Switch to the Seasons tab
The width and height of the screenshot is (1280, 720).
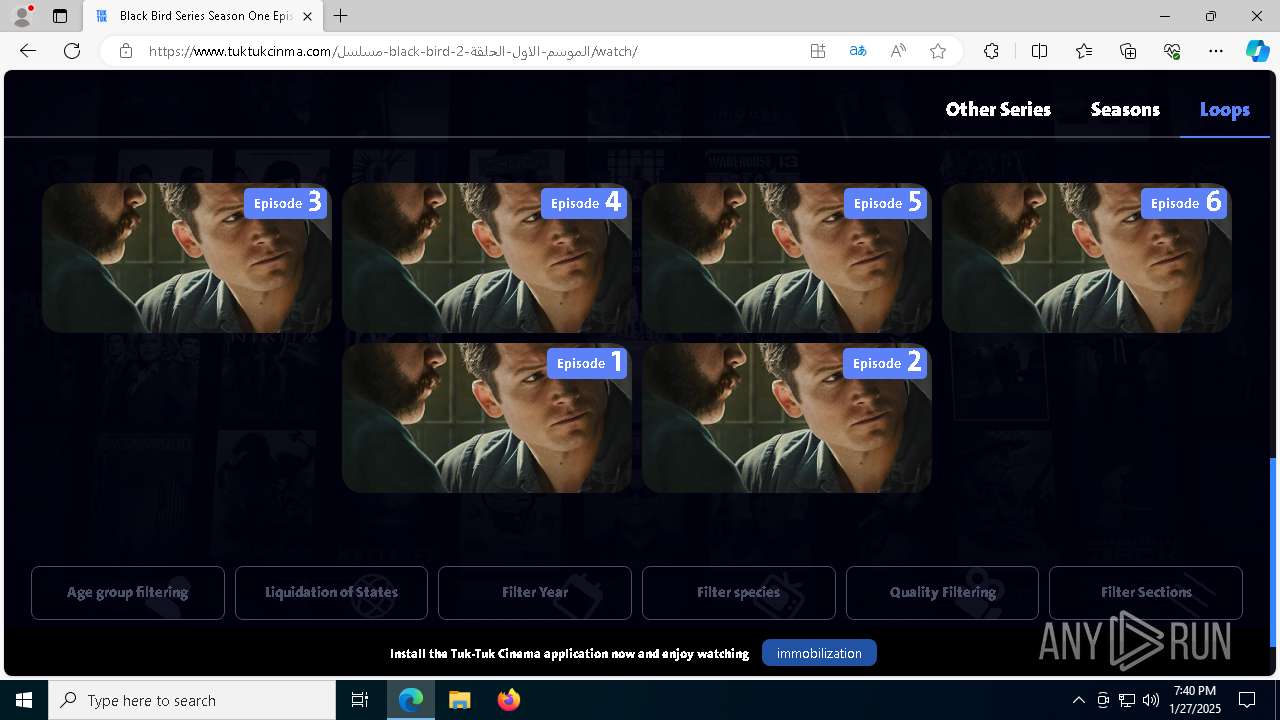pyautogui.click(x=1125, y=109)
